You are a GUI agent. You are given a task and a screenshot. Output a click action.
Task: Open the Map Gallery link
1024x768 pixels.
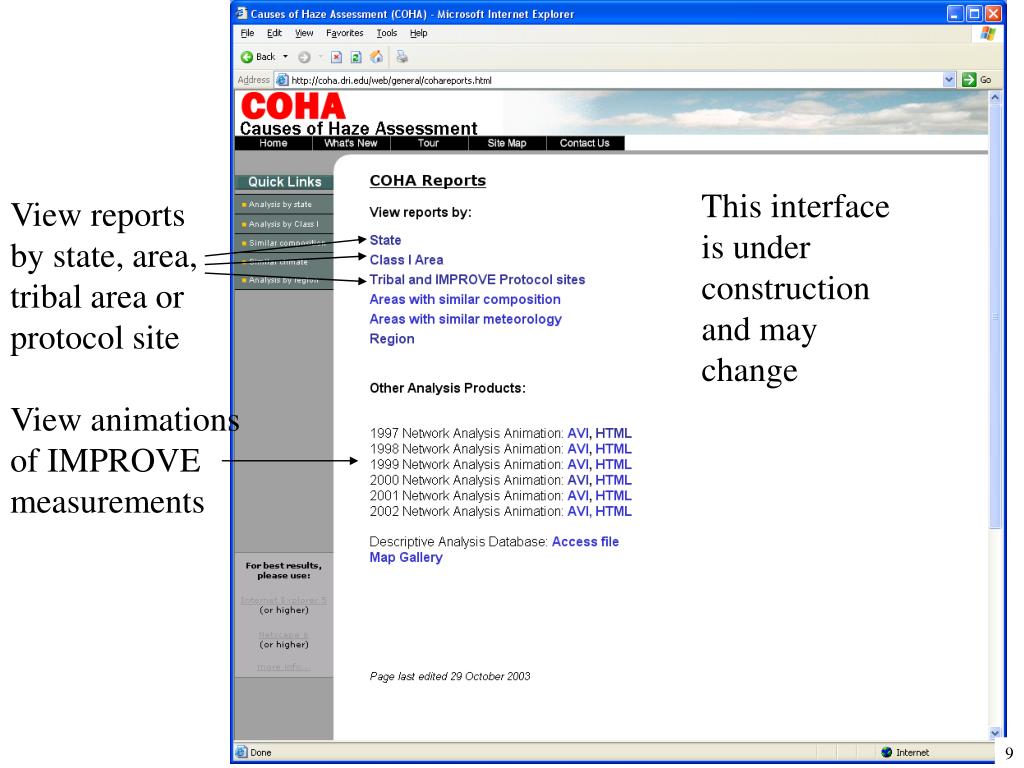406,557
